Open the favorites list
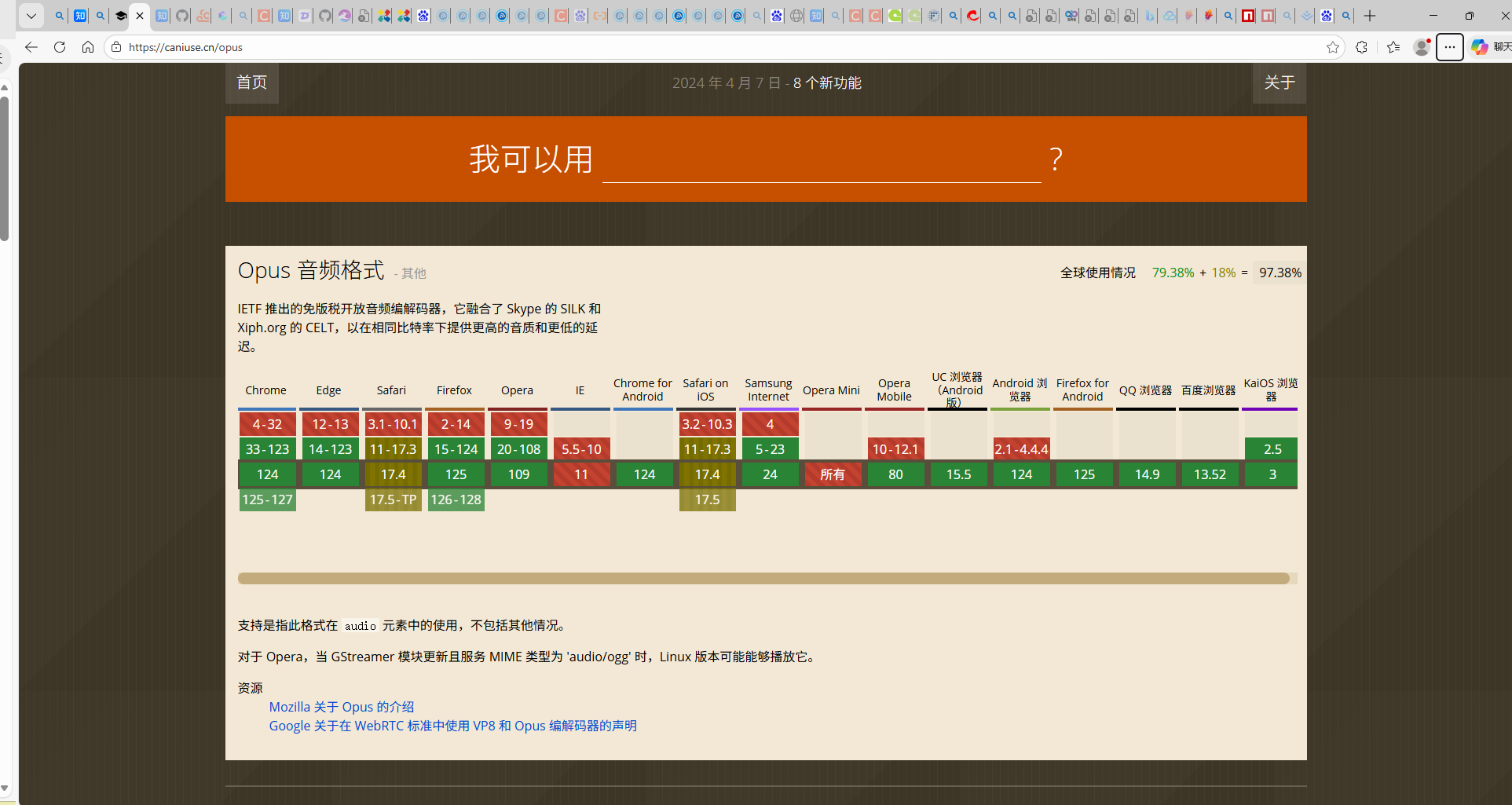Screen dimensions: 1512x805 [x=1393, y=47]
